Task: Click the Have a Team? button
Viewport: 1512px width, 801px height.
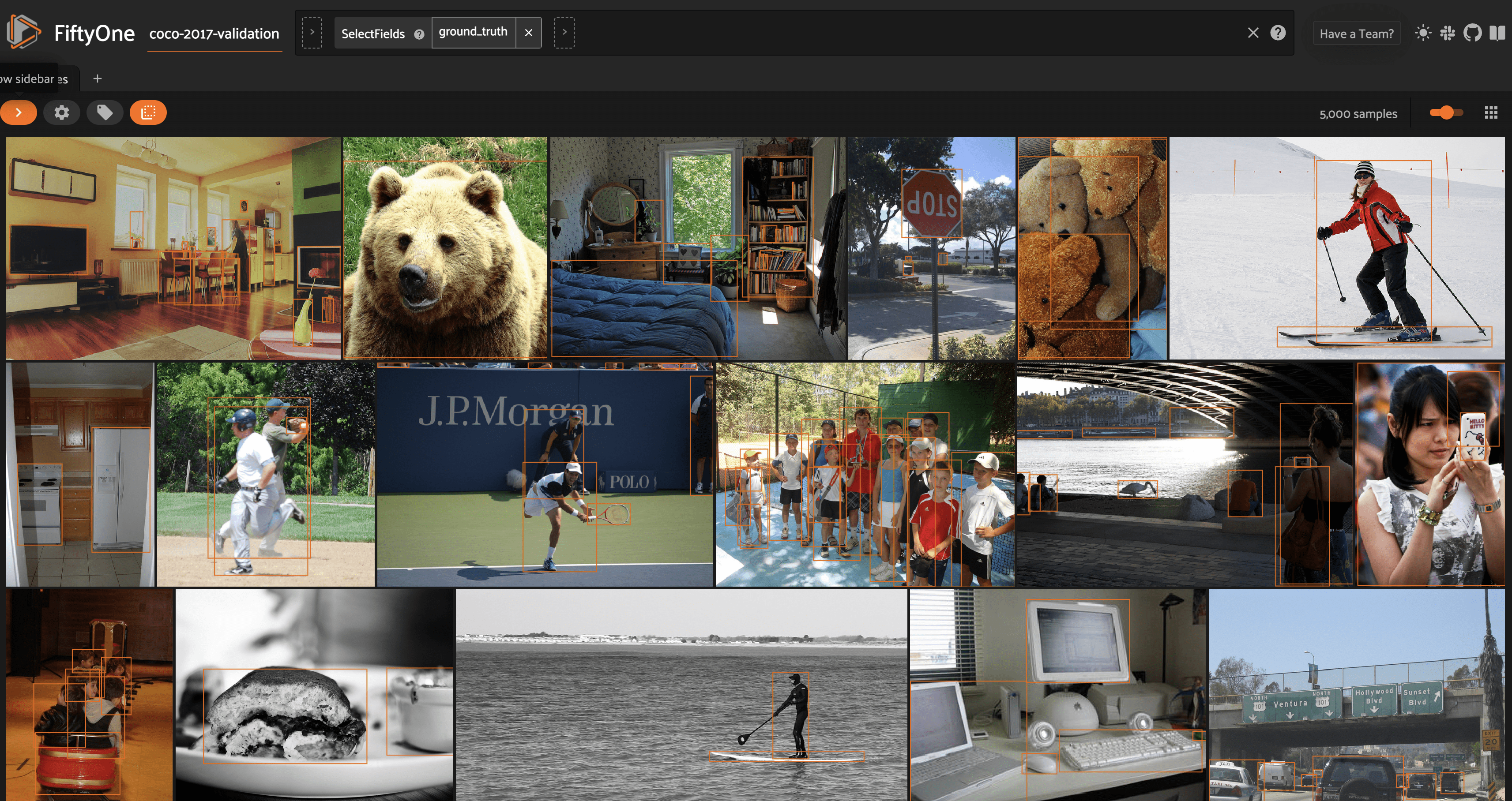Action: [1356, 34]
